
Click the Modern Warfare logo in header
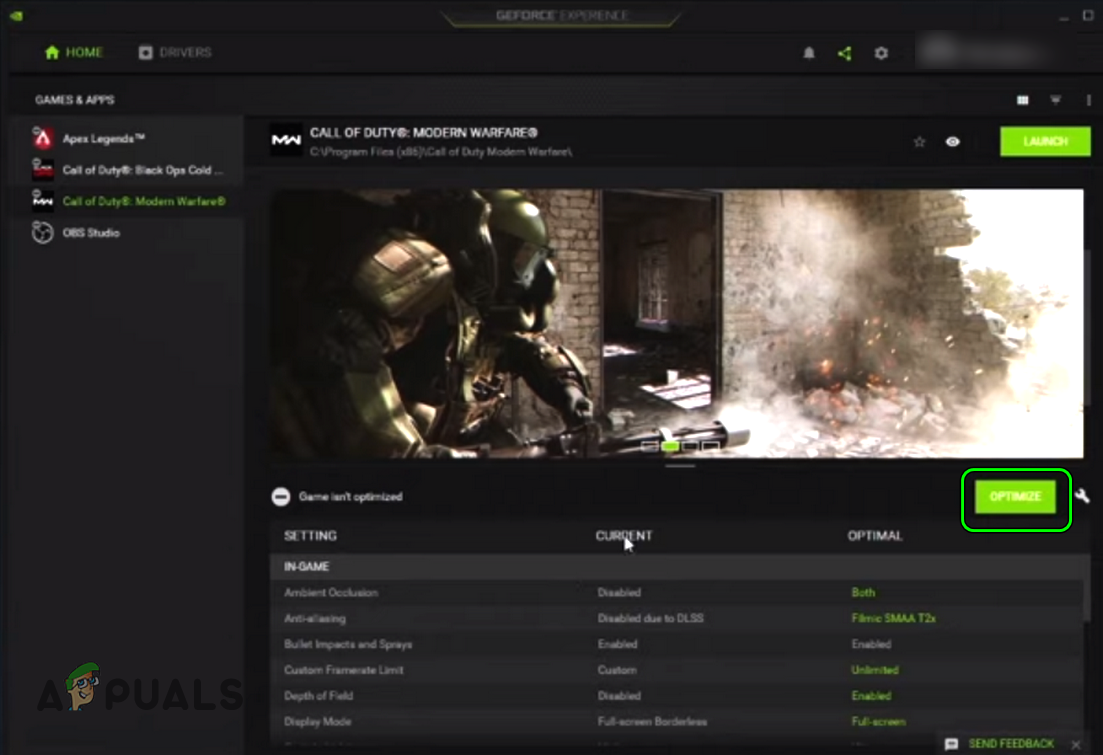(286, 140)
